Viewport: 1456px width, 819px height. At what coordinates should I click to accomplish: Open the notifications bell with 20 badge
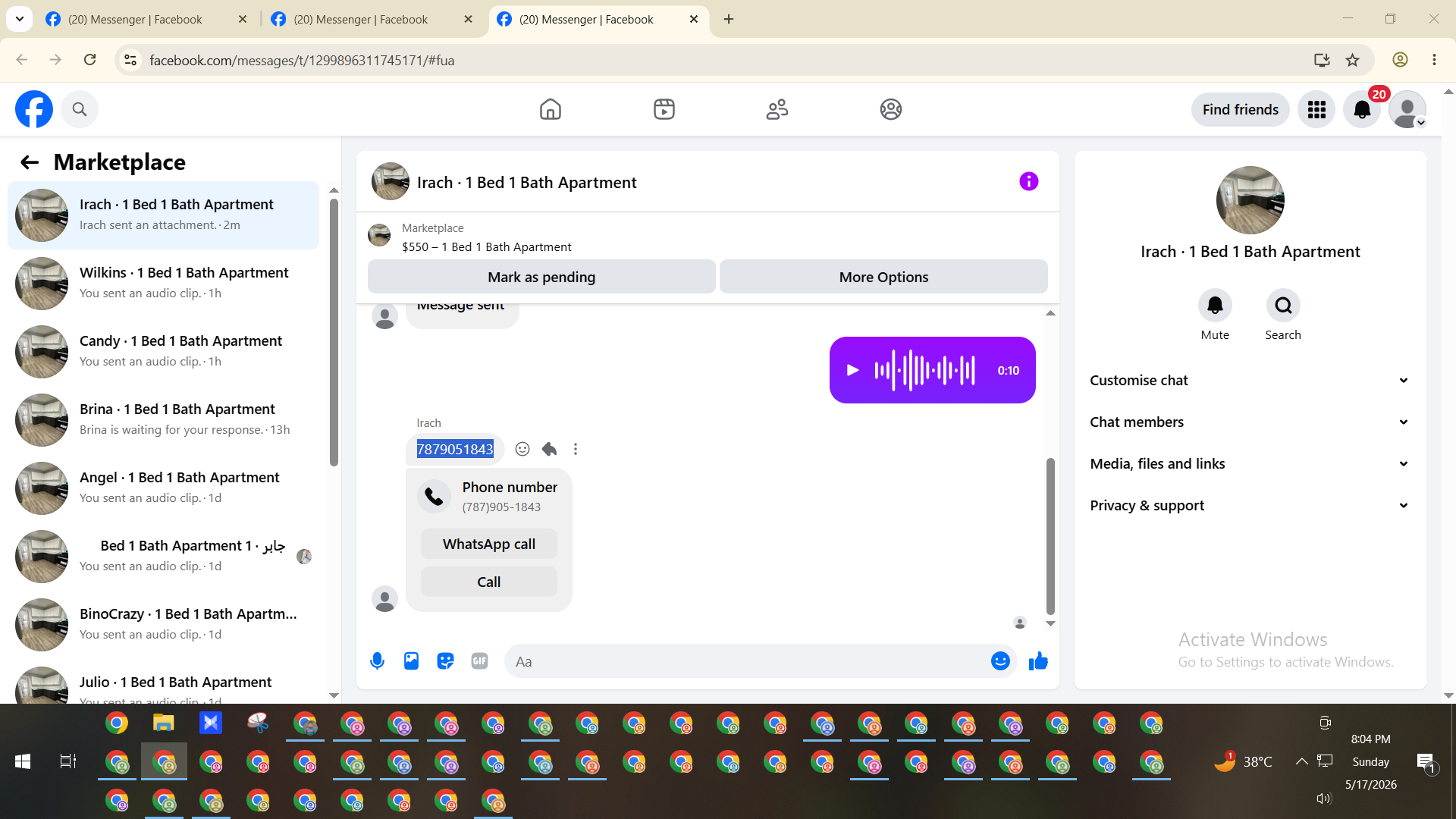(x=1362, y=110)
